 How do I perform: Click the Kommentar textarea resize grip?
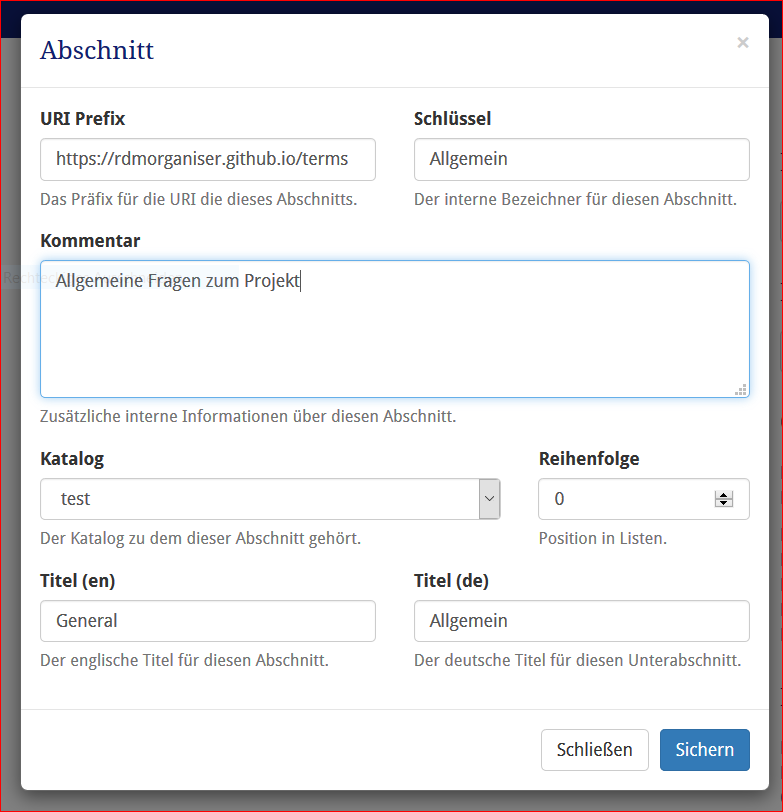741,390
